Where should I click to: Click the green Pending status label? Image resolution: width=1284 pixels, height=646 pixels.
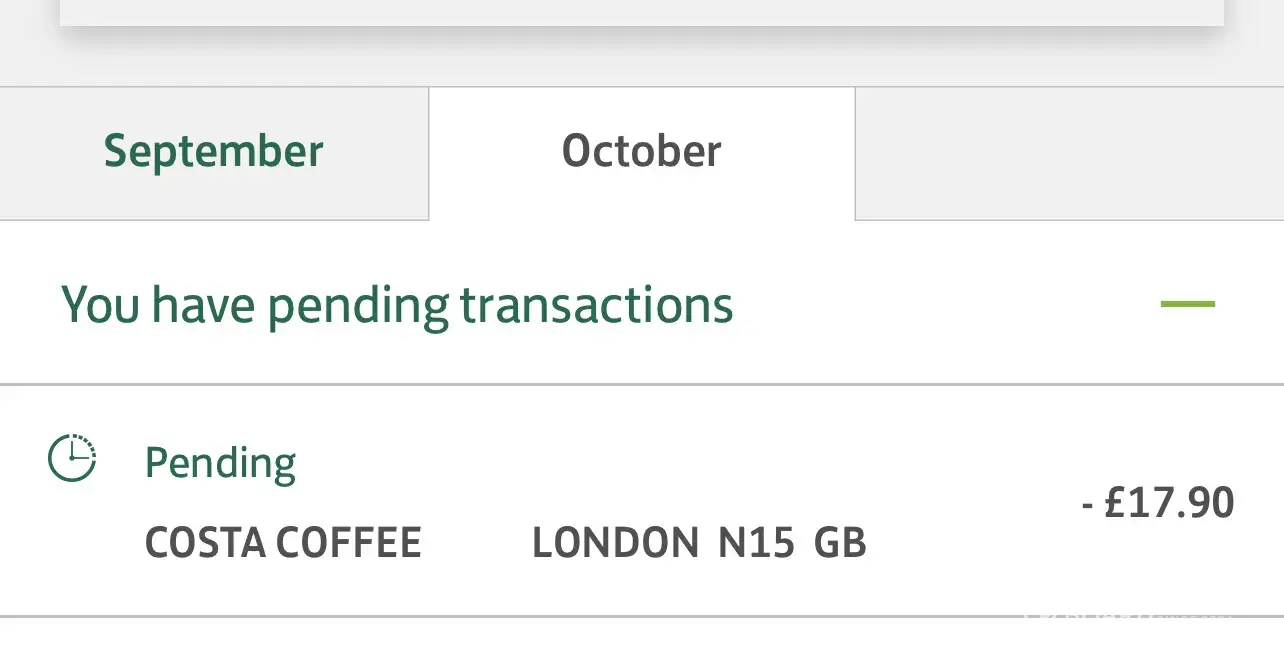click(x=220, y=463)
